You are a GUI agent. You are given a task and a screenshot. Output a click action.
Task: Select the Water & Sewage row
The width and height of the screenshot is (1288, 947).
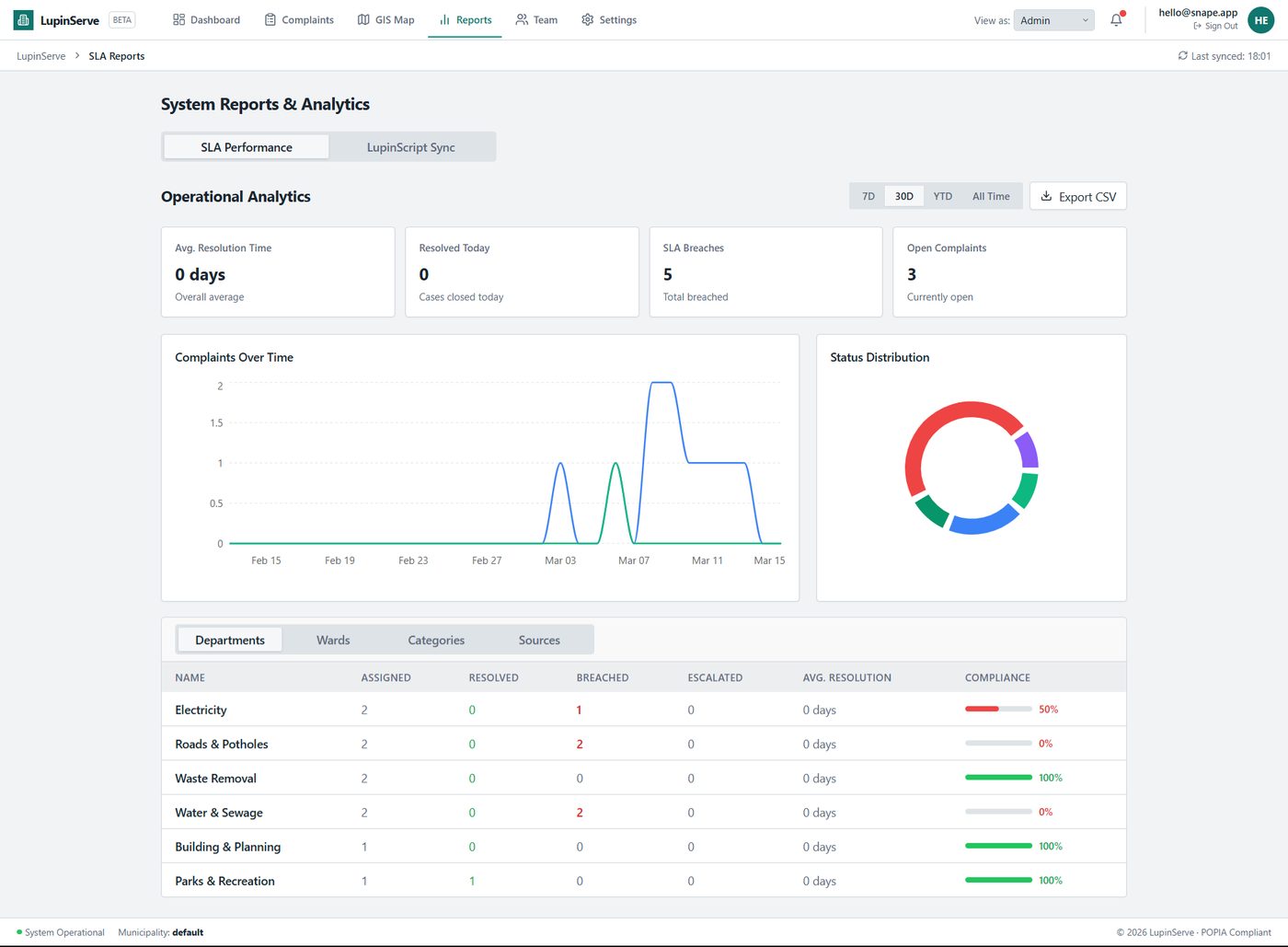coord(644,813)
